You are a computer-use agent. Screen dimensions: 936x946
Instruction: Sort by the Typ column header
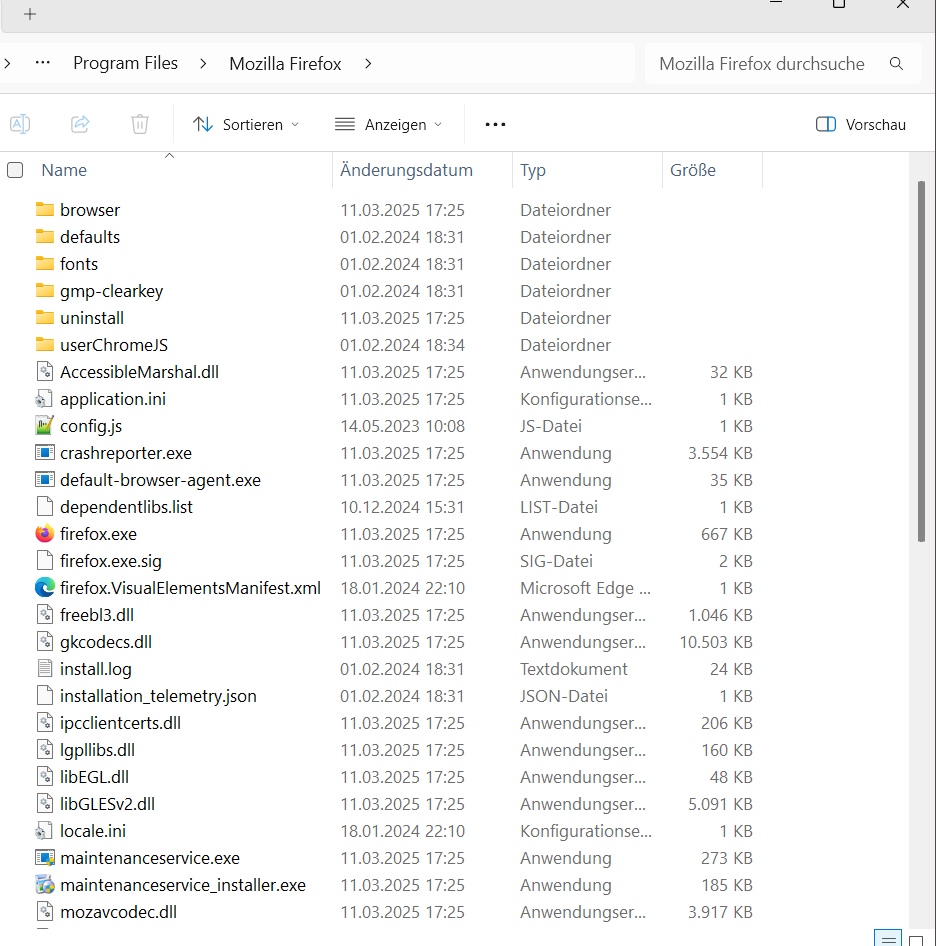[x=533, y=170]
